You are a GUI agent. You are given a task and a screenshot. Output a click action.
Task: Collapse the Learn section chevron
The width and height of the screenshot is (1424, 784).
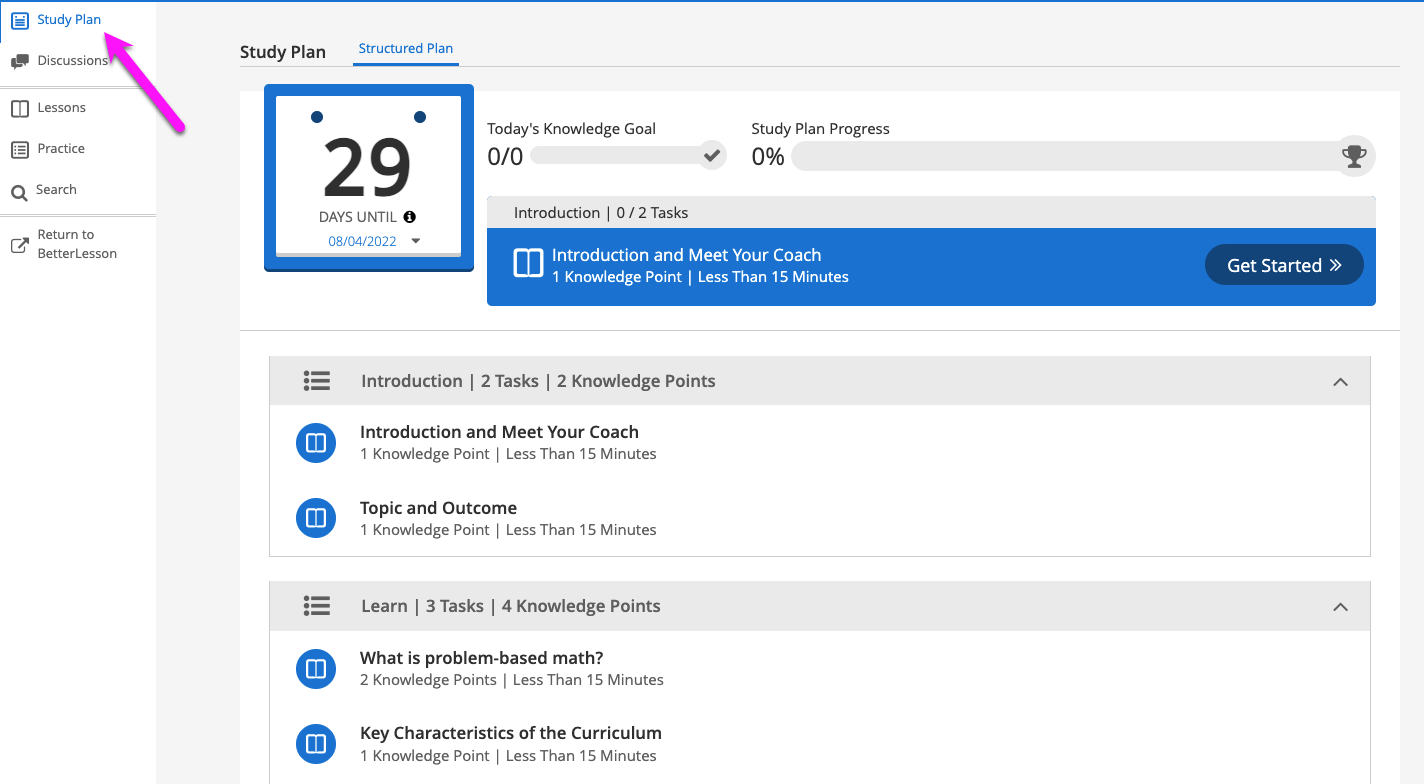pyautogui.click(x=1340, y=607)
